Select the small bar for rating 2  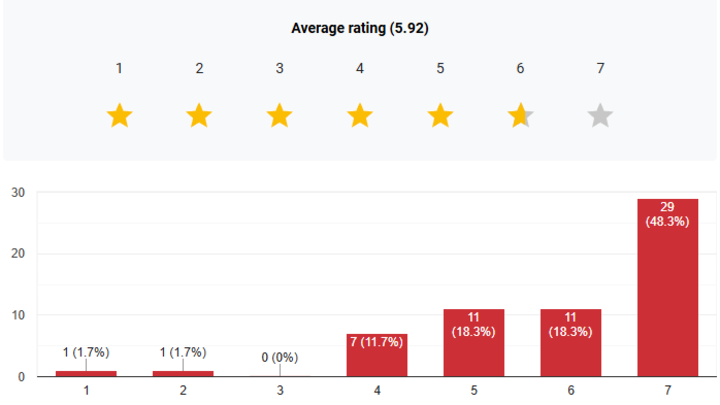(183, 373)
